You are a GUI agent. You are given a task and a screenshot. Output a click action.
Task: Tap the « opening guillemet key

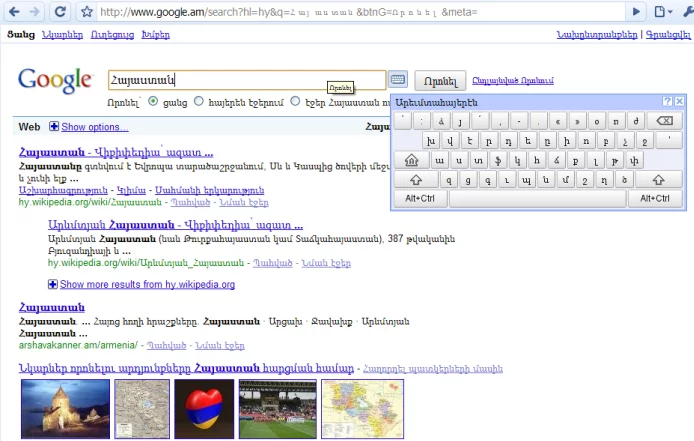558,121
